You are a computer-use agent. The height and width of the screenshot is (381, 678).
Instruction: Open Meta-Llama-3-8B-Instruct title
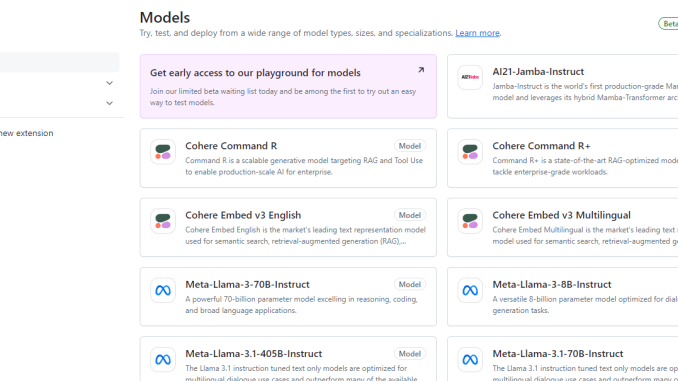(x=552, y=284)
